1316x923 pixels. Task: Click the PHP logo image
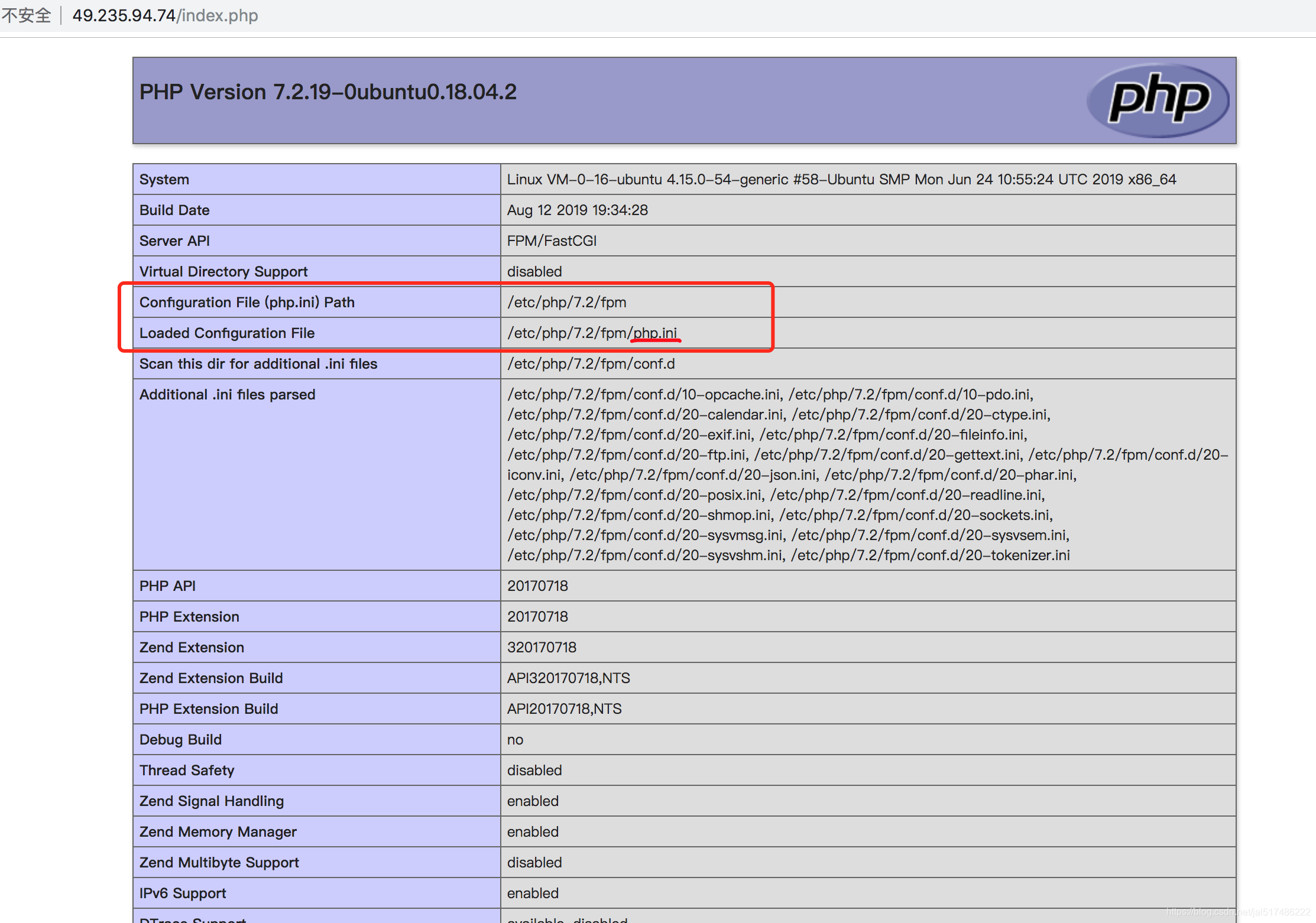pos(1158,100)
